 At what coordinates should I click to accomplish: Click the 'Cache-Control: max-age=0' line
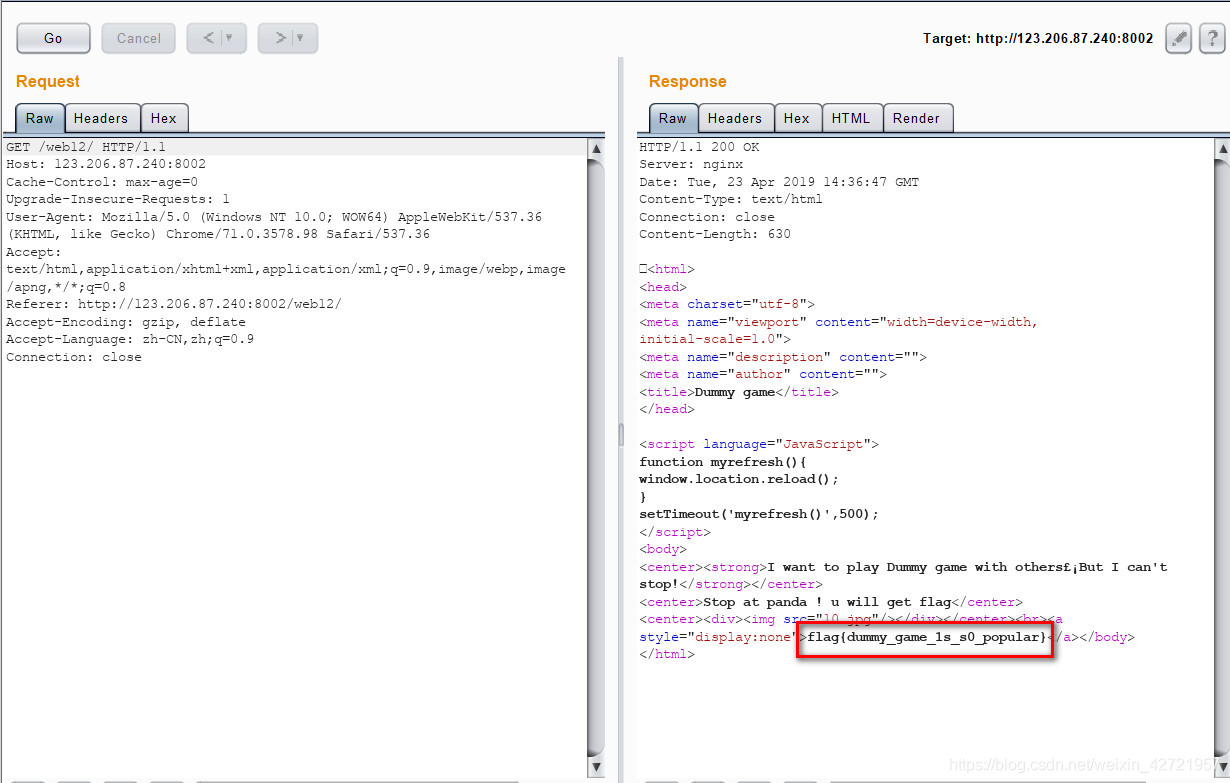(x=102, y=182)
